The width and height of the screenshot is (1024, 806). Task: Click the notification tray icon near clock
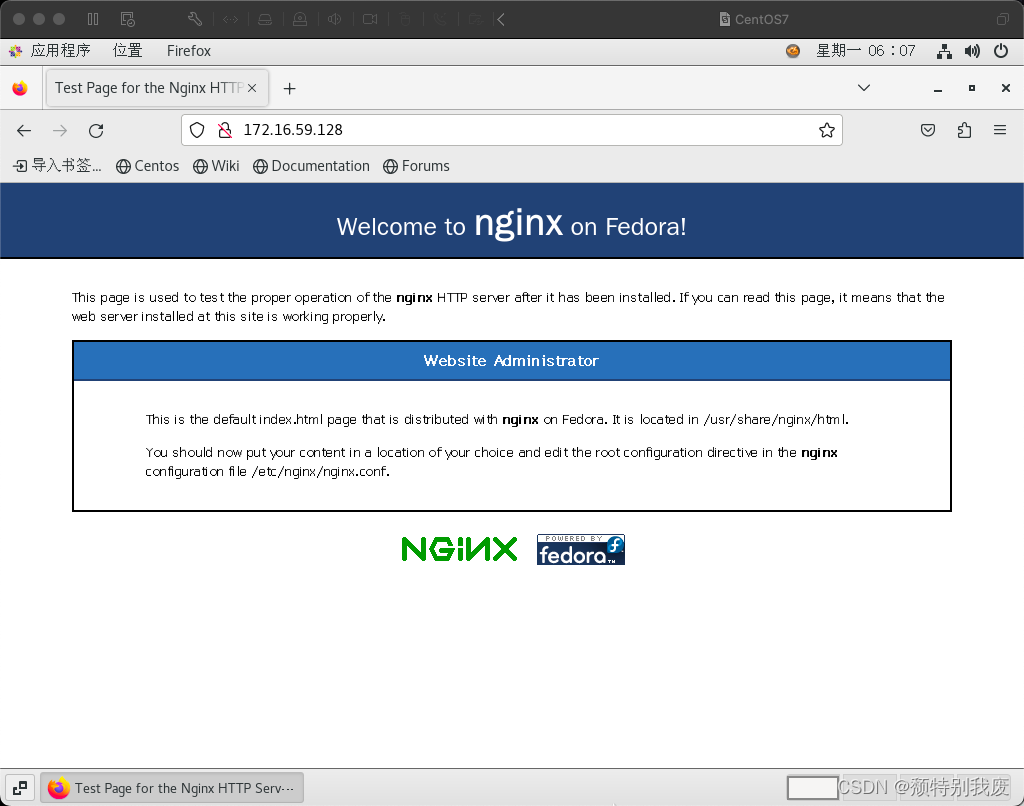pos(793,50)
